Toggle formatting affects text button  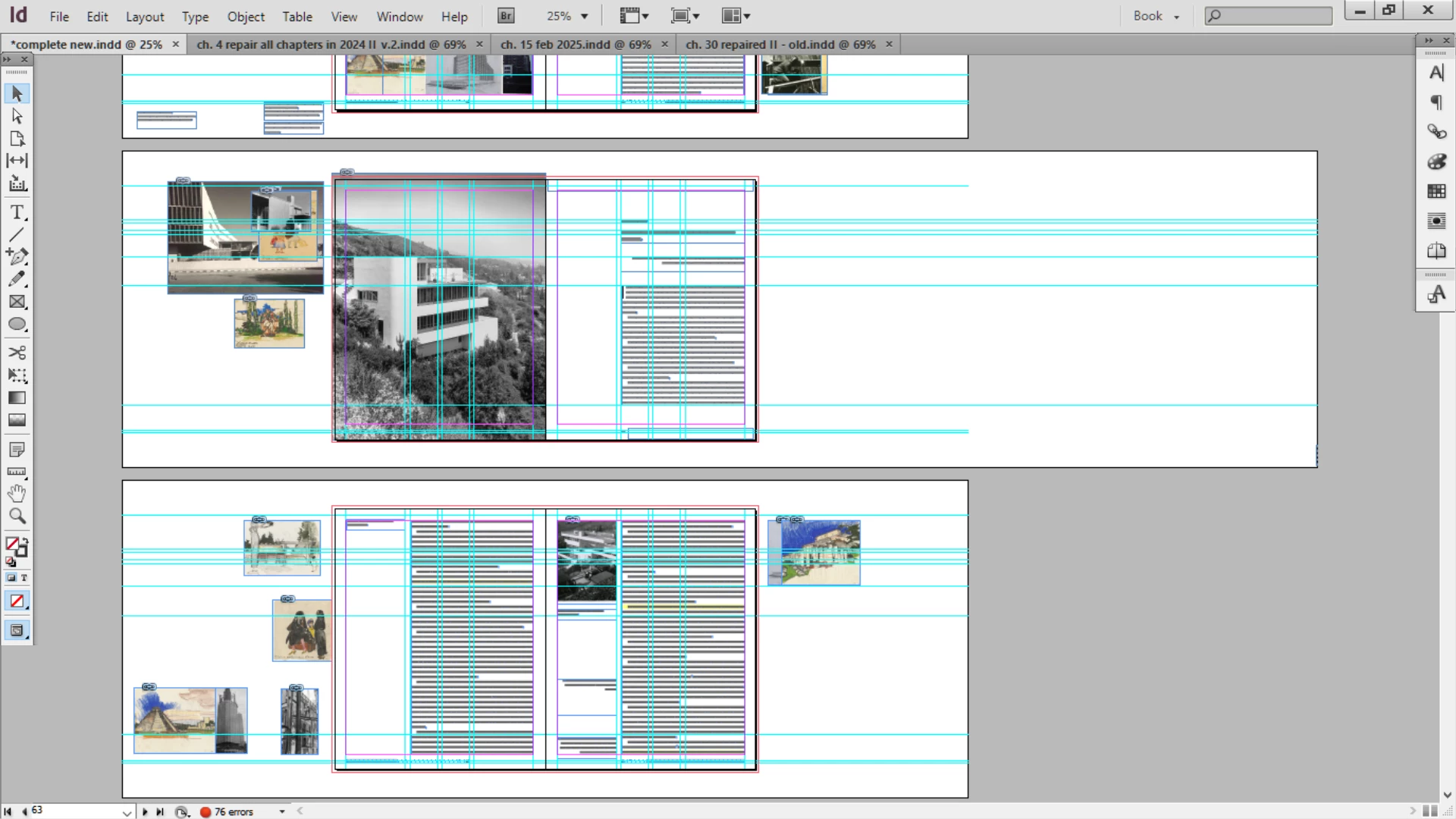pos(24,578)
